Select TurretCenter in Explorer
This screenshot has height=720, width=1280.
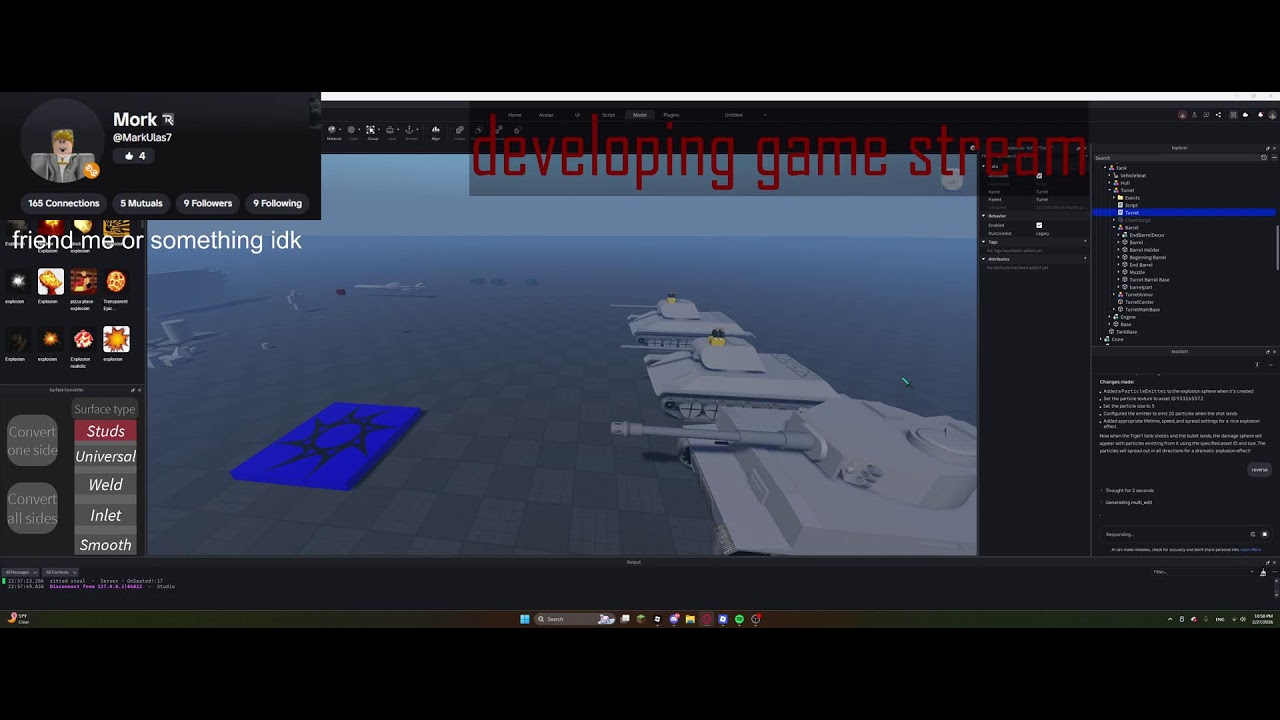[x=1139, y=302]
